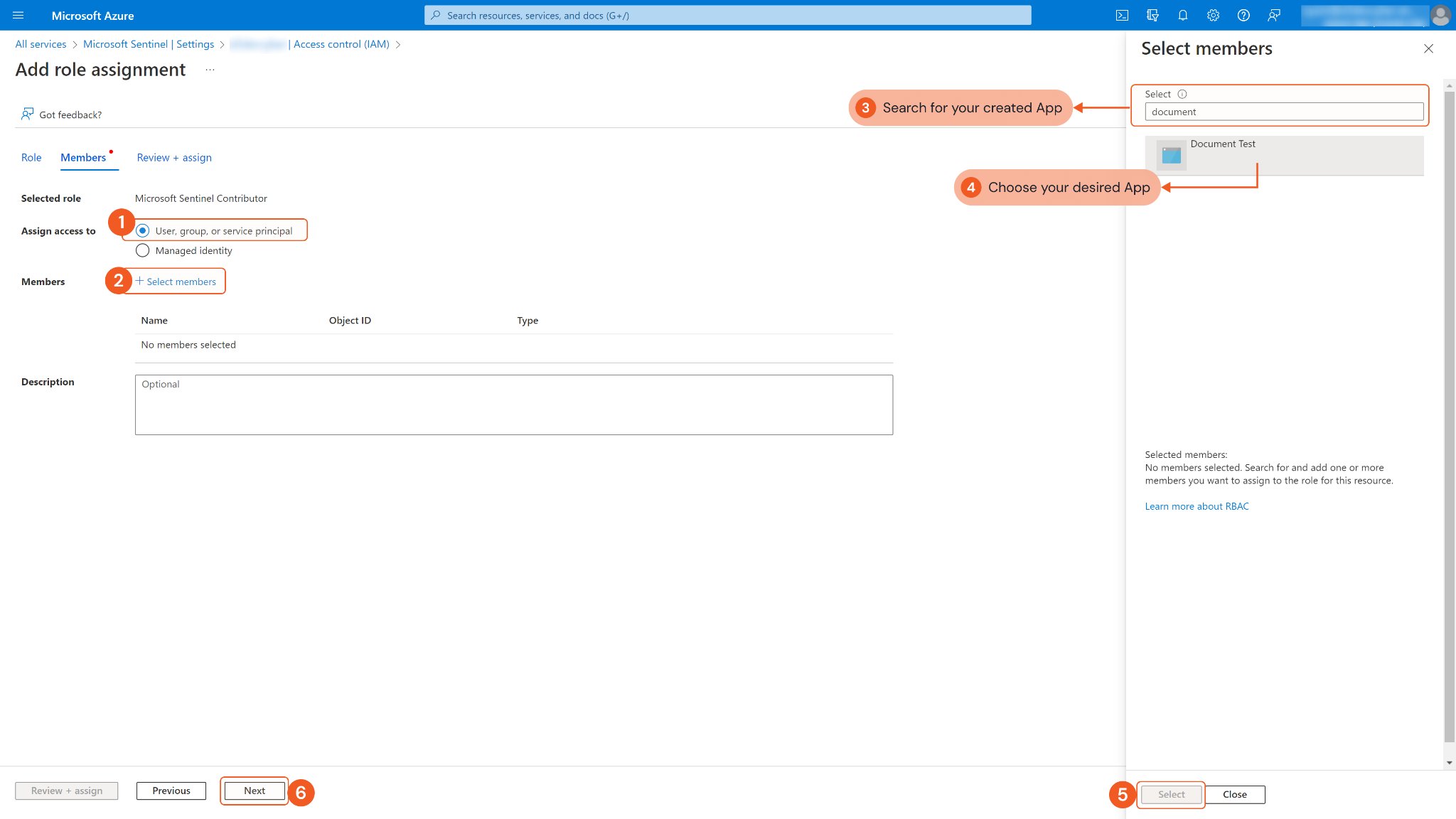Click the account avatar icon

(1440, 15)
